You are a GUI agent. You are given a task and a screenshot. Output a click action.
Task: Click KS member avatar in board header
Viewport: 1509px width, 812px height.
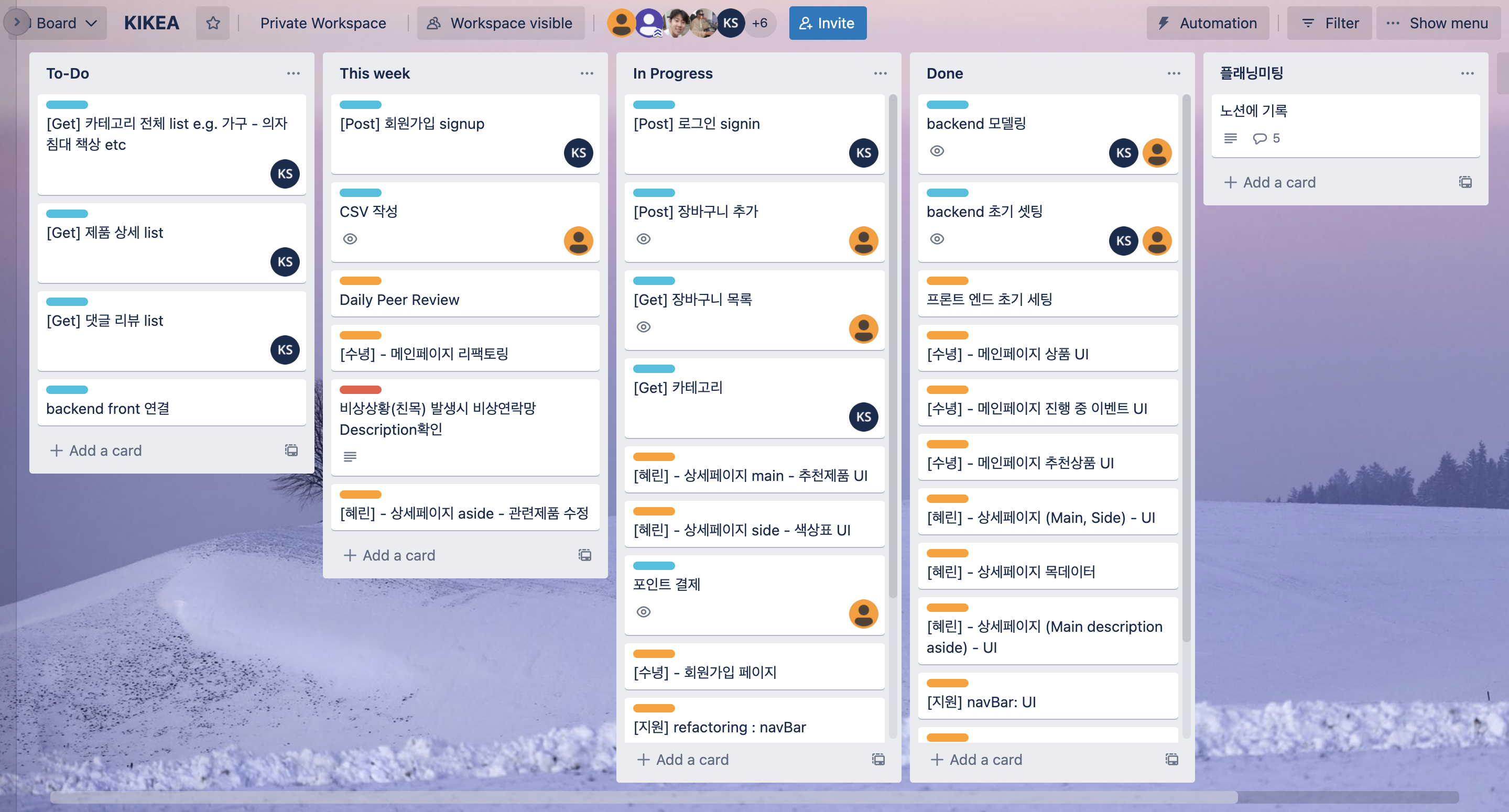coord(730,23)
